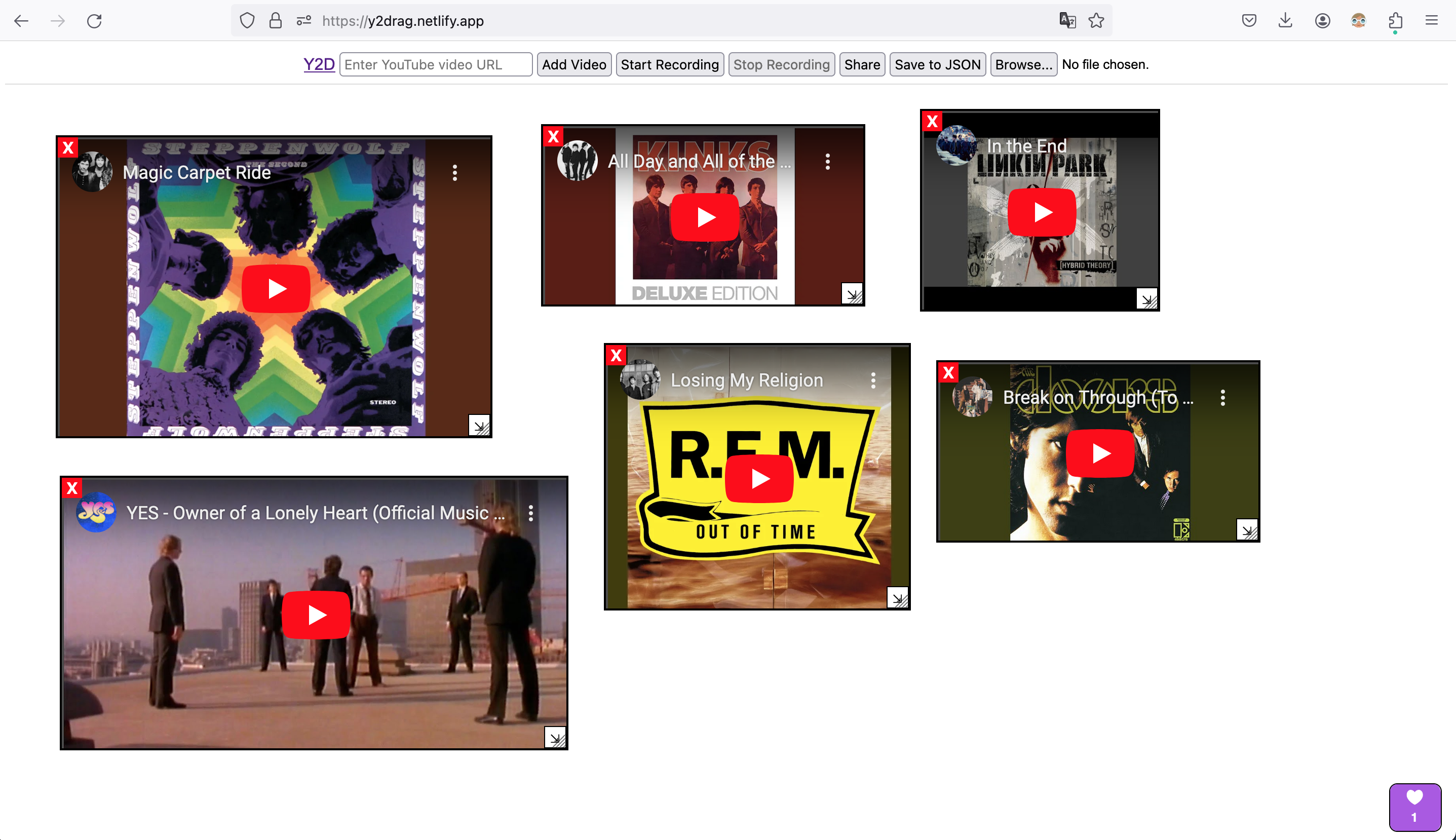Open Save to Pocket icon

pos(1249,21)
